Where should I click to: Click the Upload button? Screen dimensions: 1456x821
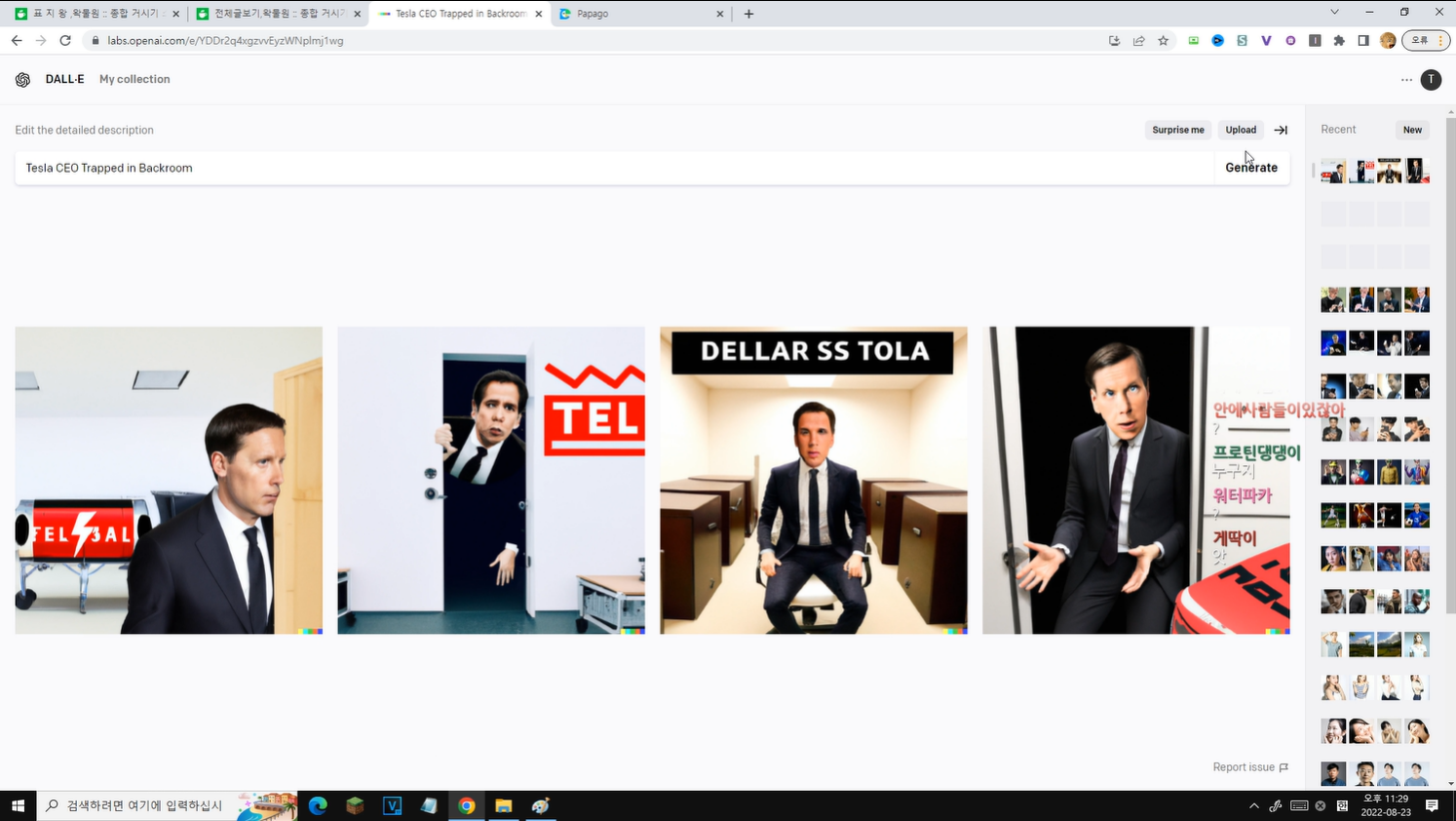tap(1241, 130)
